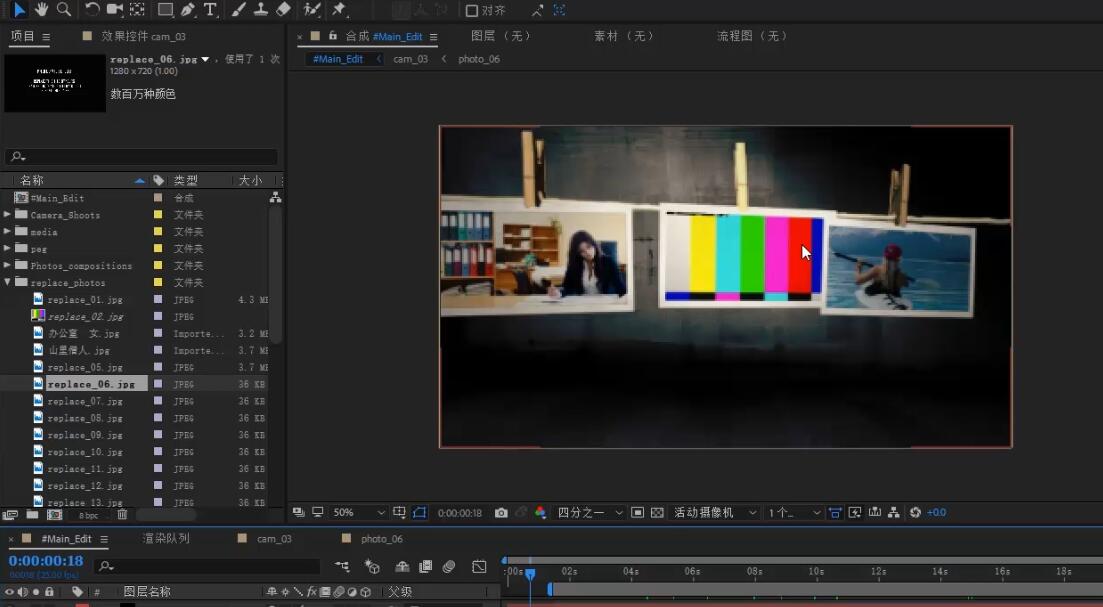Viewport: 1103px width, 607px height.
Task: Open the composition mini-flowchart in timeline
Action: click(x=342, y=566)
